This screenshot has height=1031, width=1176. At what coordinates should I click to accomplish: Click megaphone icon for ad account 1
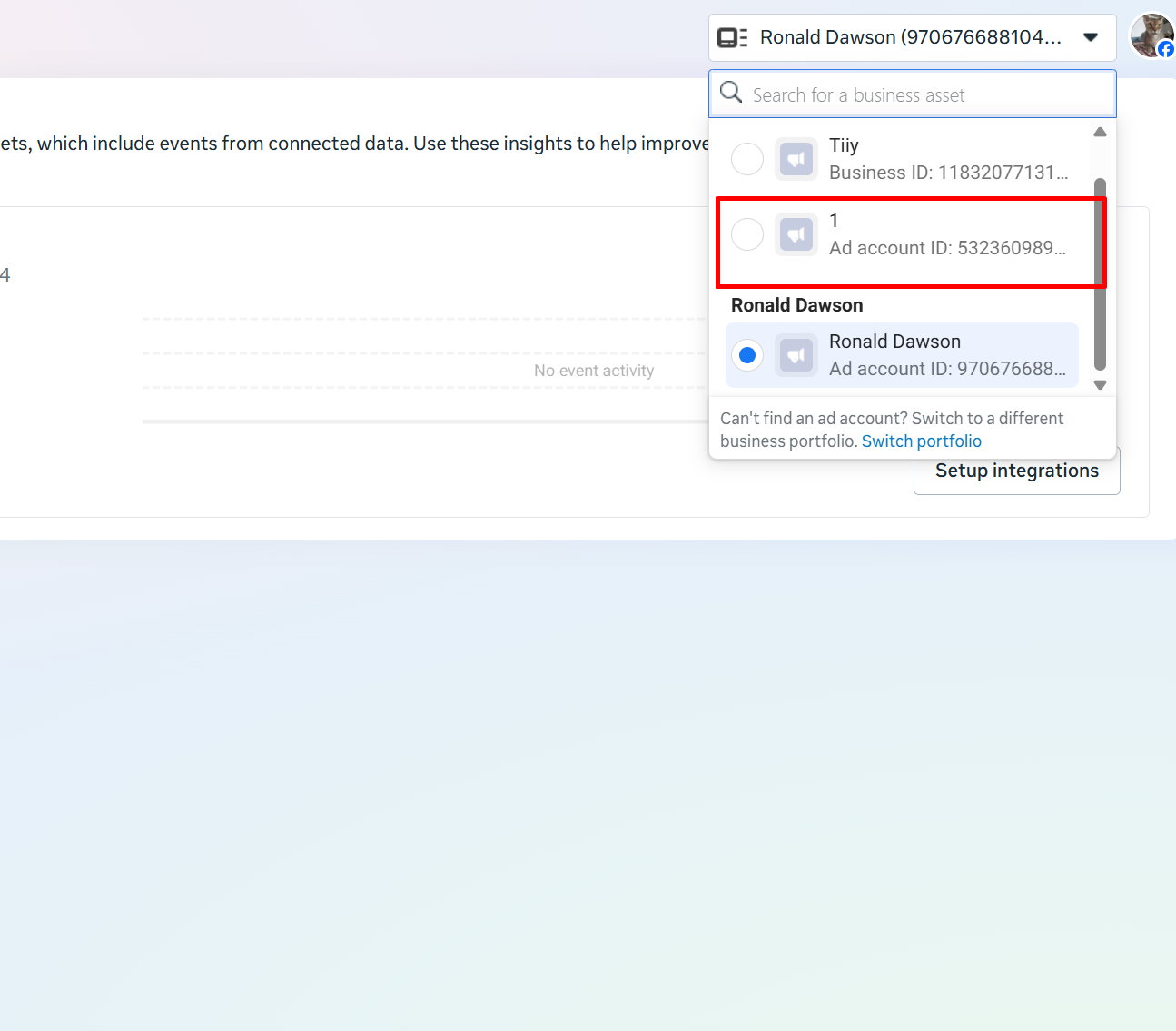tap(796, 234)
